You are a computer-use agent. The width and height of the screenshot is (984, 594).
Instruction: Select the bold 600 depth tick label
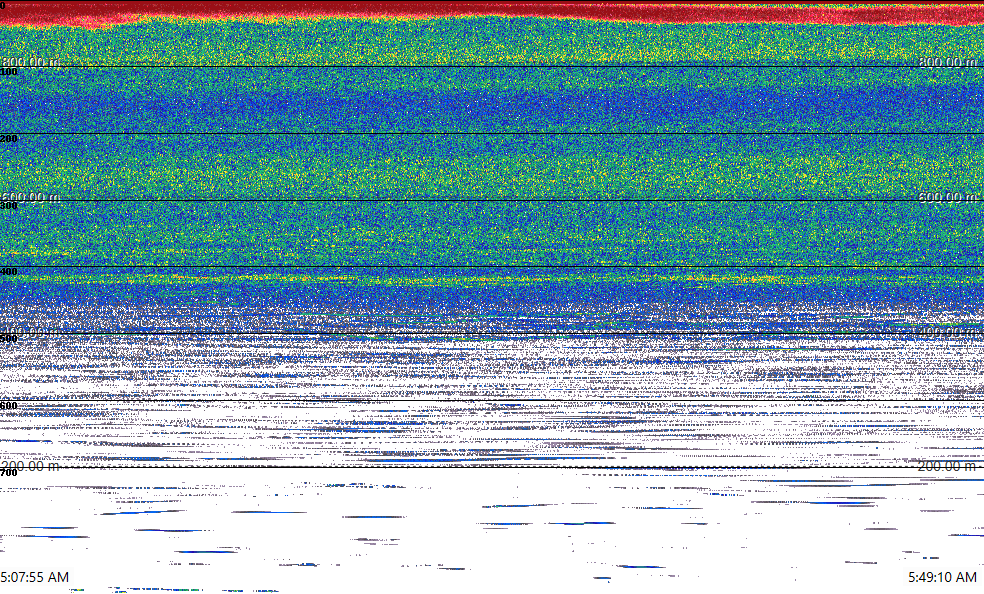pos(9,406)
